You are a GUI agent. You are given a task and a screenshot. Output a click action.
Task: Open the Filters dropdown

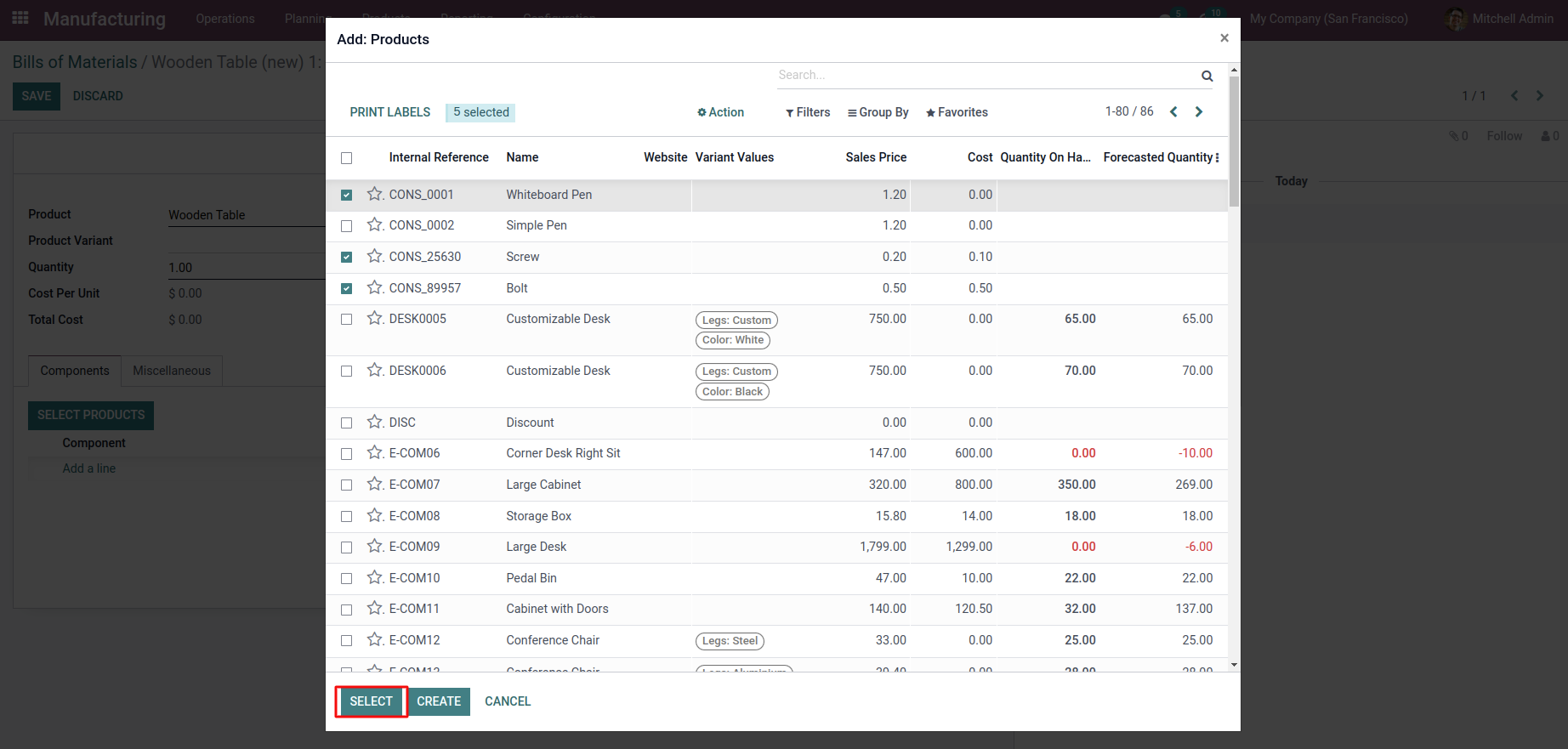[808, 112]
